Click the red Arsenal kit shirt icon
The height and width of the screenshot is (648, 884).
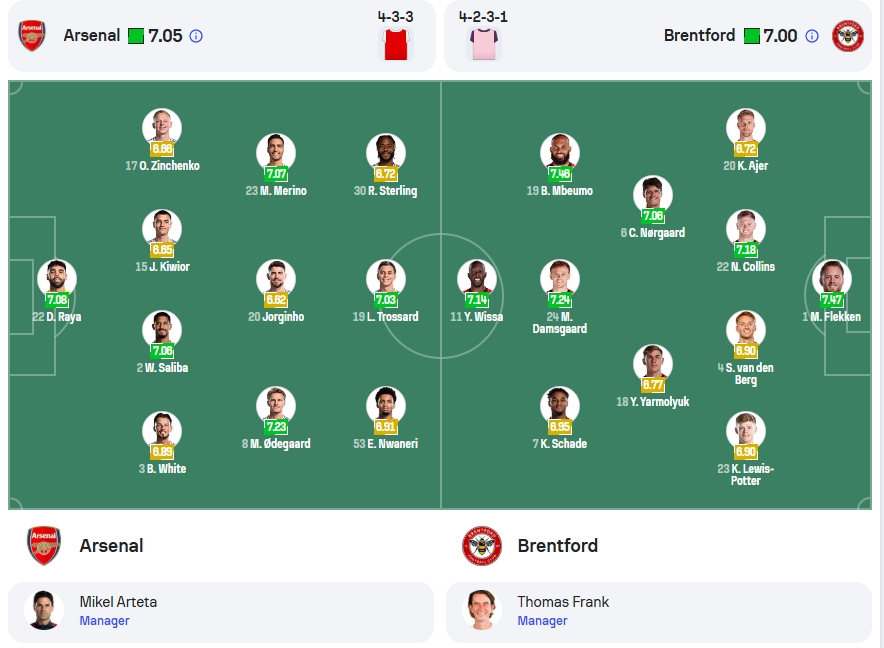tap(396, 44)
